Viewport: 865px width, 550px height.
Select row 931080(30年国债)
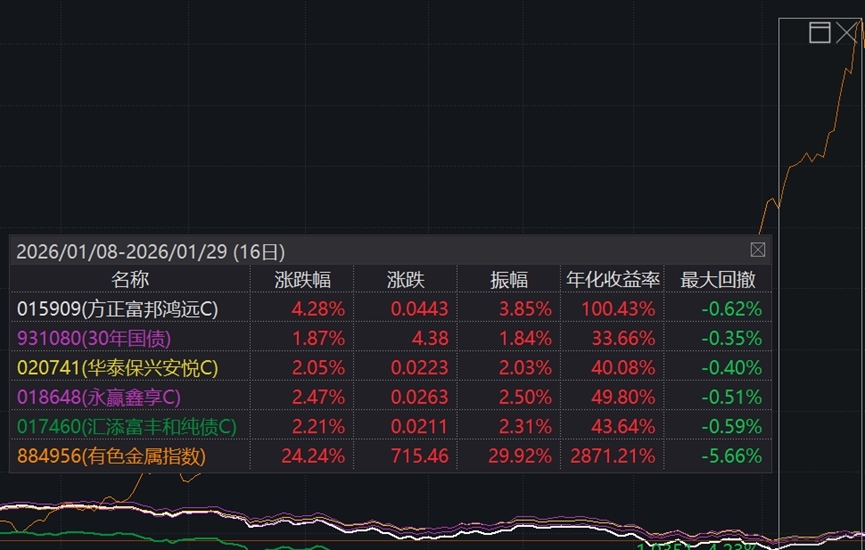tap(391, 338)
